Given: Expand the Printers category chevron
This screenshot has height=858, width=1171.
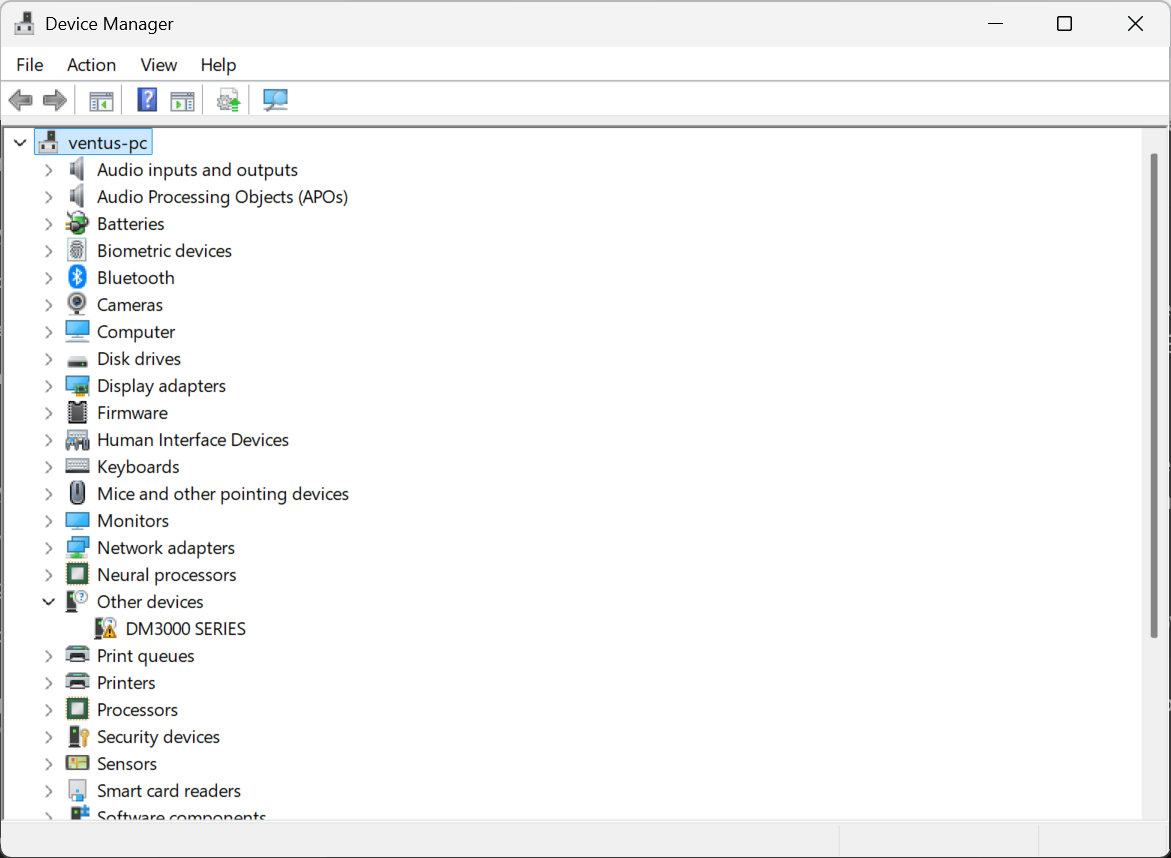Looking at the screenshot, I should pyautogui.click(x=49, y=683).
